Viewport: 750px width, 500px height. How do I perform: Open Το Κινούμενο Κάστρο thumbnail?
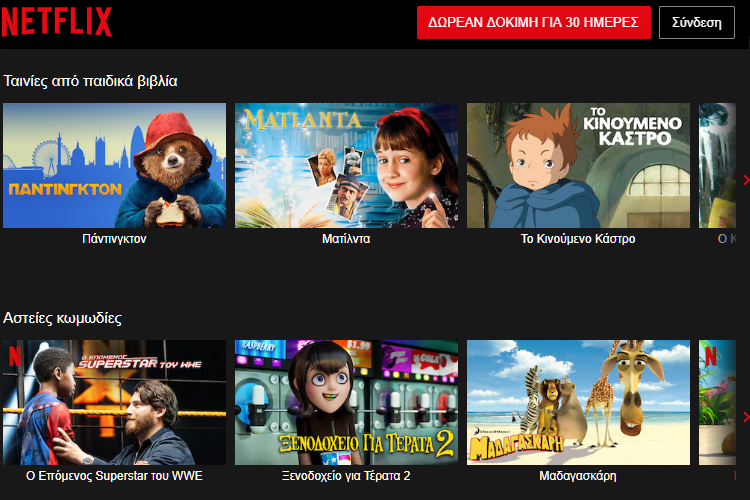pyautogui.click(x=578, y=165)
